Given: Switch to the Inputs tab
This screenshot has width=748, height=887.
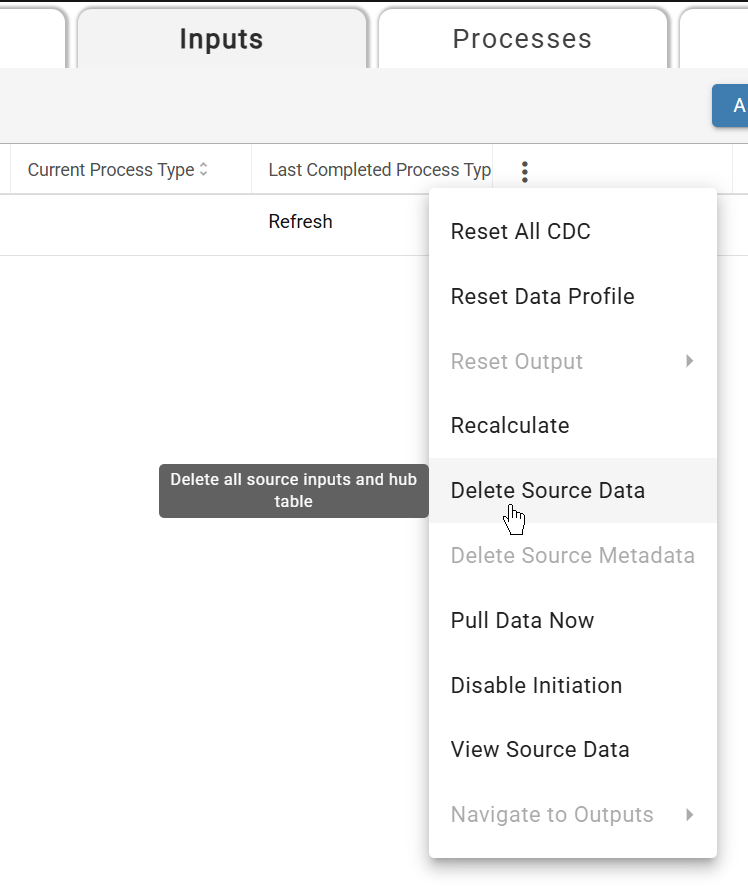Looking at the screenshot, I should click(221, 38).
